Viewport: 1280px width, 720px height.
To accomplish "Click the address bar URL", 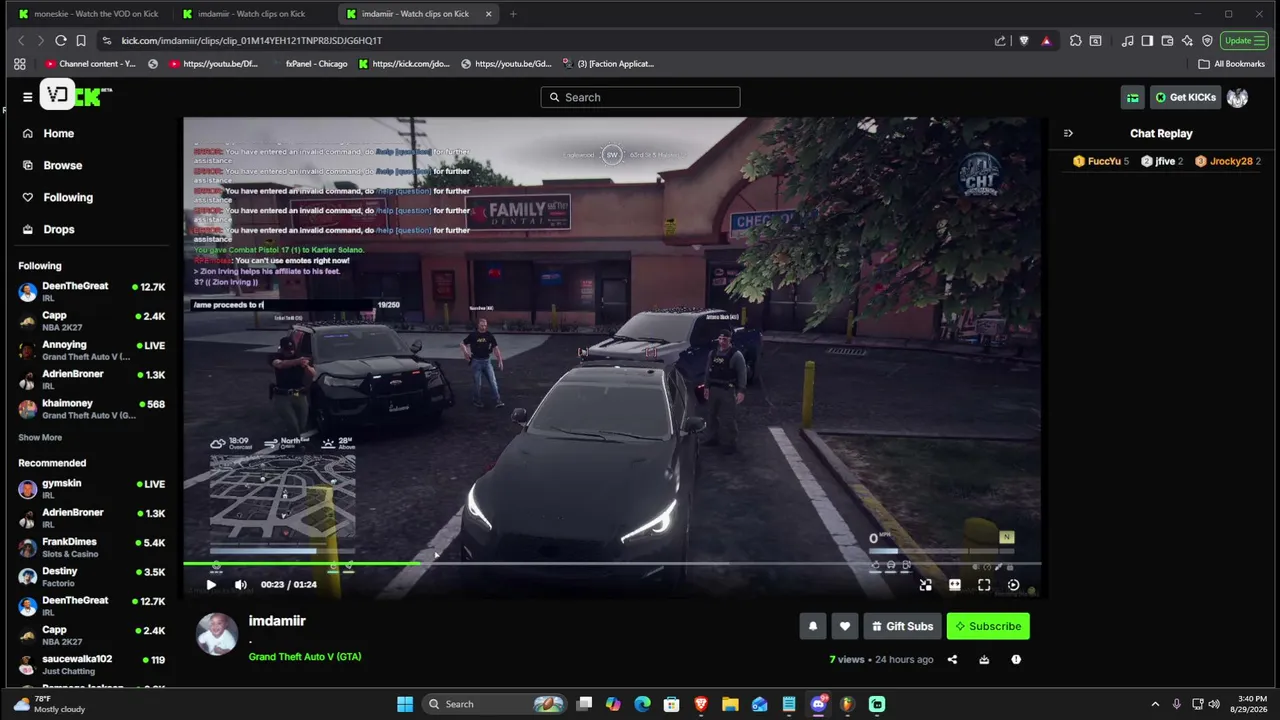I will pos(252,41).
